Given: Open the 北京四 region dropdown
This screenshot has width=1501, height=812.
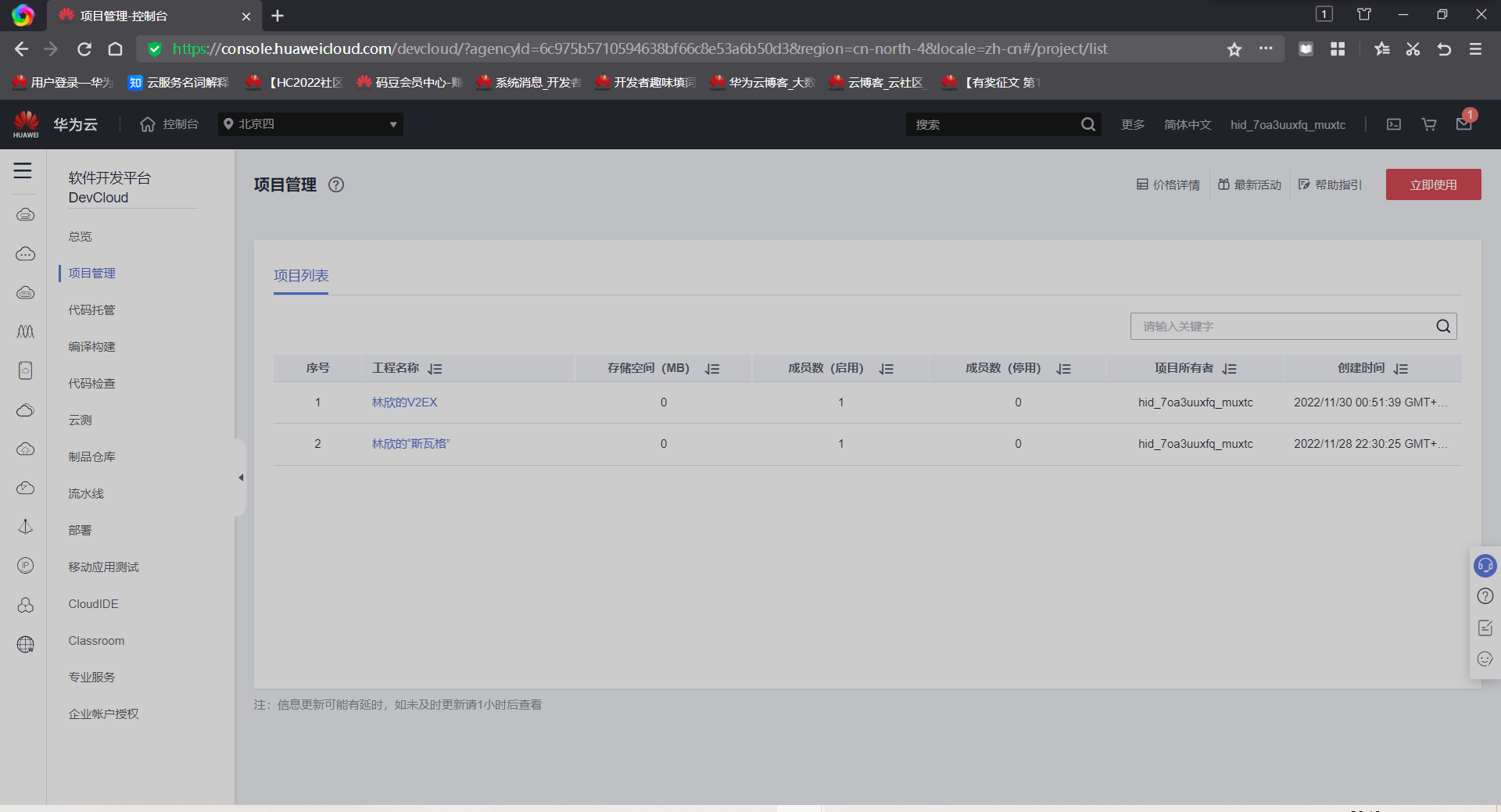Looking at the screenshot, I should tap(311, 124).
